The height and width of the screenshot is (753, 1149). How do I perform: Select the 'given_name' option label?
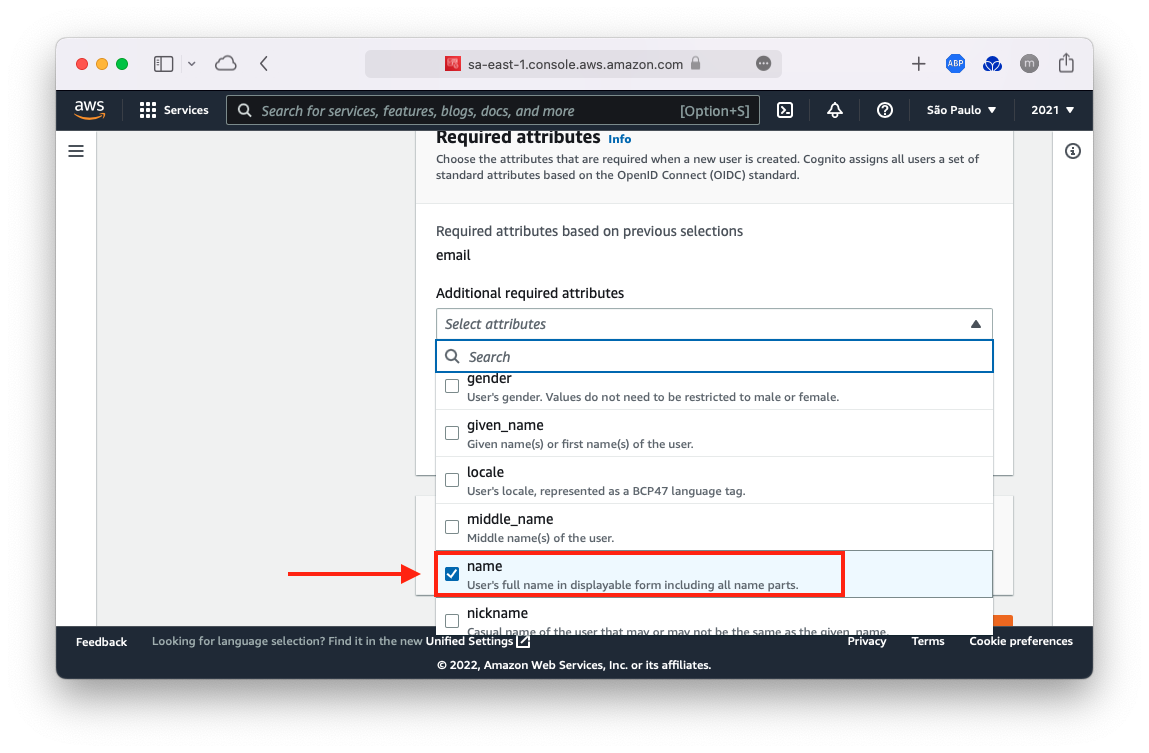point(505,425)
